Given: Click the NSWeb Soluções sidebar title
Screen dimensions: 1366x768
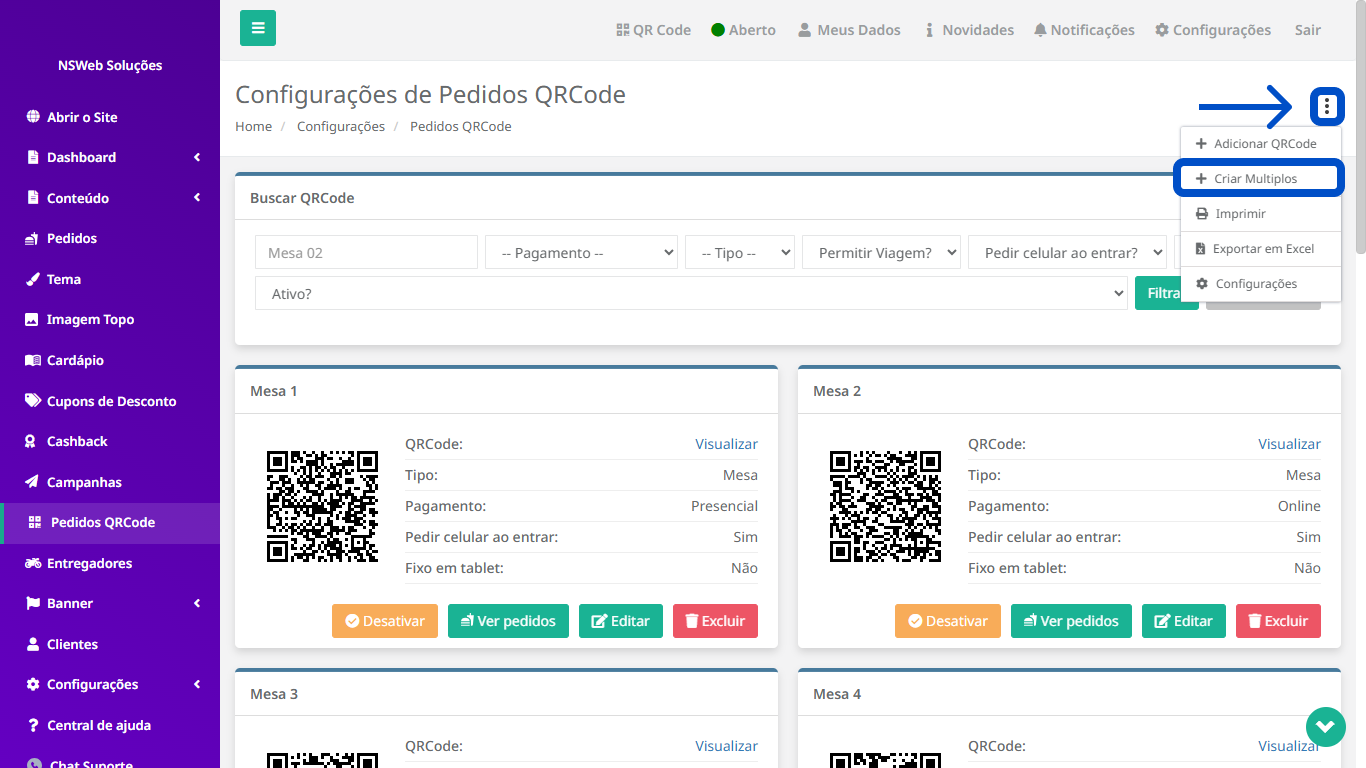Looking at the screenshot, I should pos(110,65).
